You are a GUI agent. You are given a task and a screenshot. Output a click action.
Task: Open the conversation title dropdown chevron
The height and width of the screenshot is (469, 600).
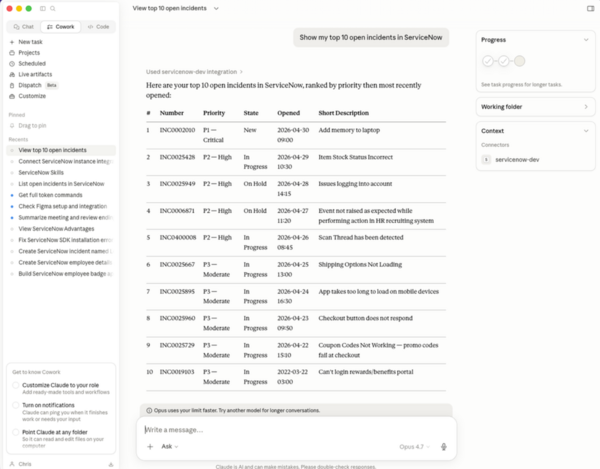coord(216,8)
